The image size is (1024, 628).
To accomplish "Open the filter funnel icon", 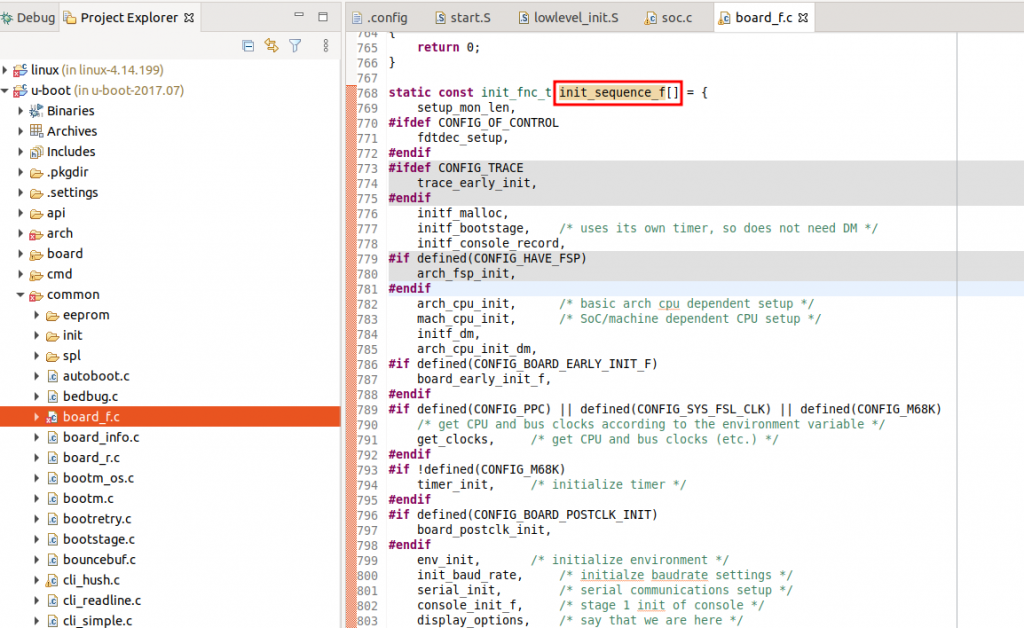I will pyautogui.click(x=295, y=46).
